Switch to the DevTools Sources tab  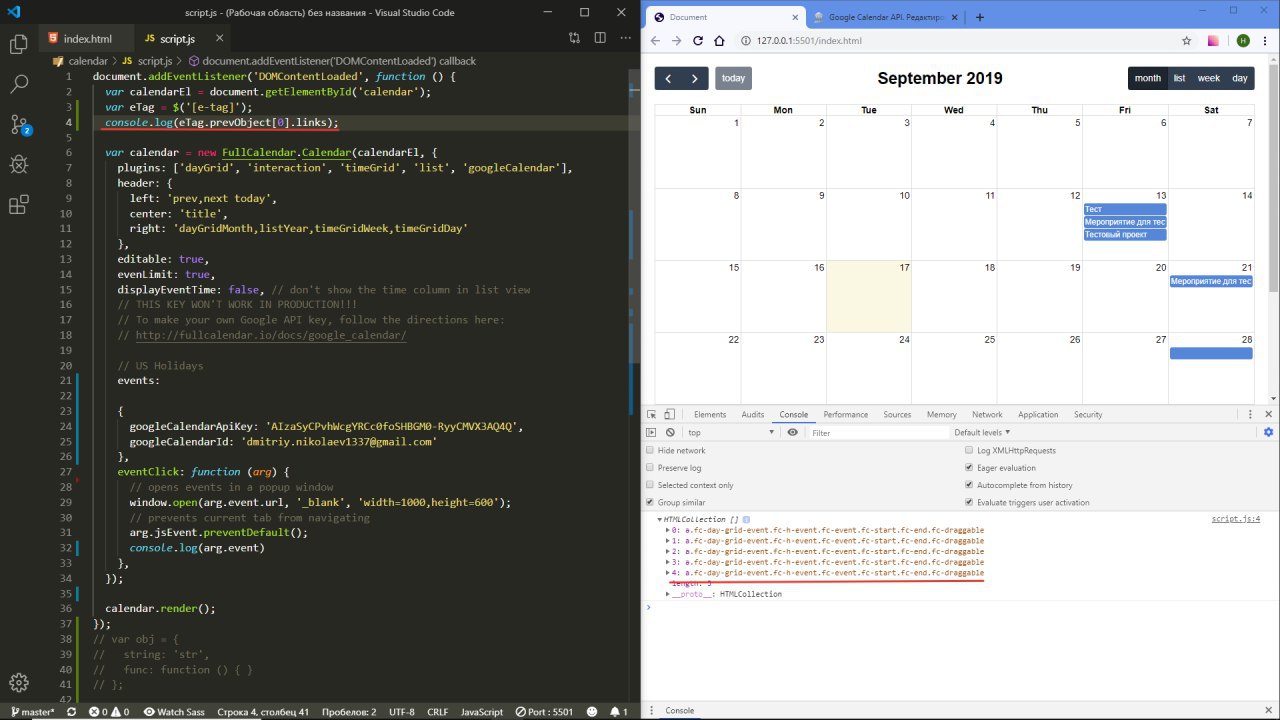click(x=897, y=414)
